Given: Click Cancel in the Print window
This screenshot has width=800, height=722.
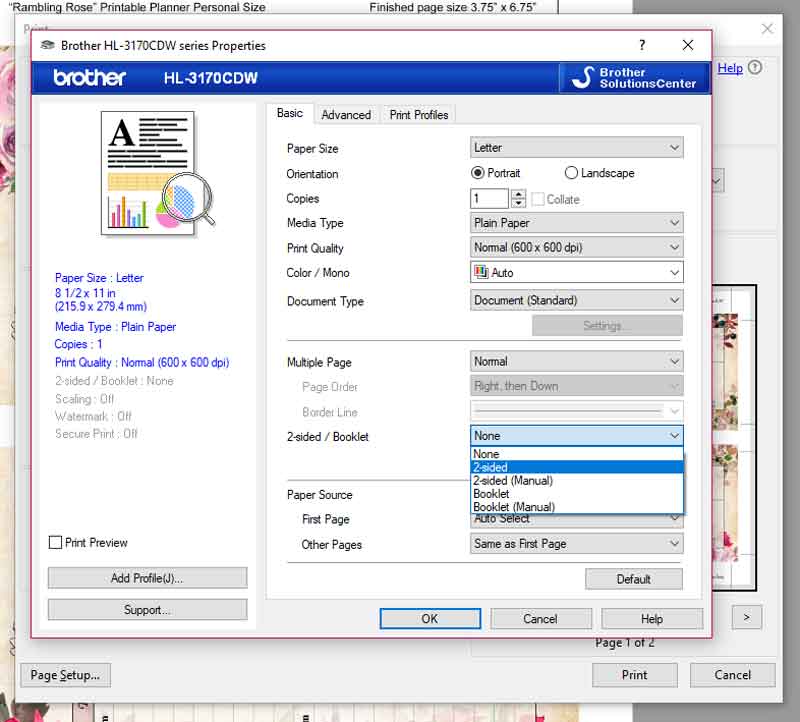Looking at the screenshot, I should pos(733,675).
